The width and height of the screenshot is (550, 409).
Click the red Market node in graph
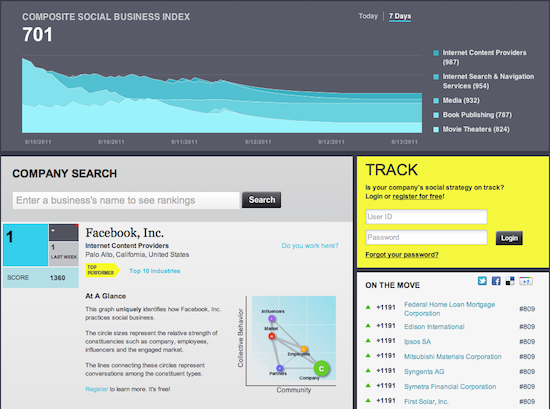[x=271, y=336]
